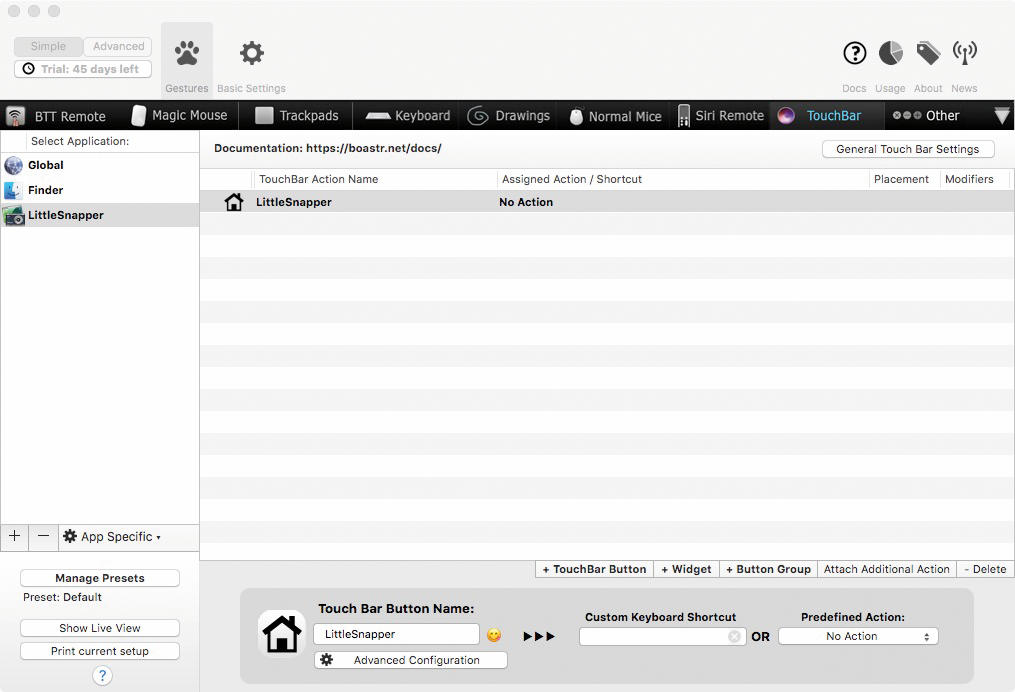This screenshot has height=692, width=1015.
Task: Click Show Live View button
Action: (x=100, y=628)
